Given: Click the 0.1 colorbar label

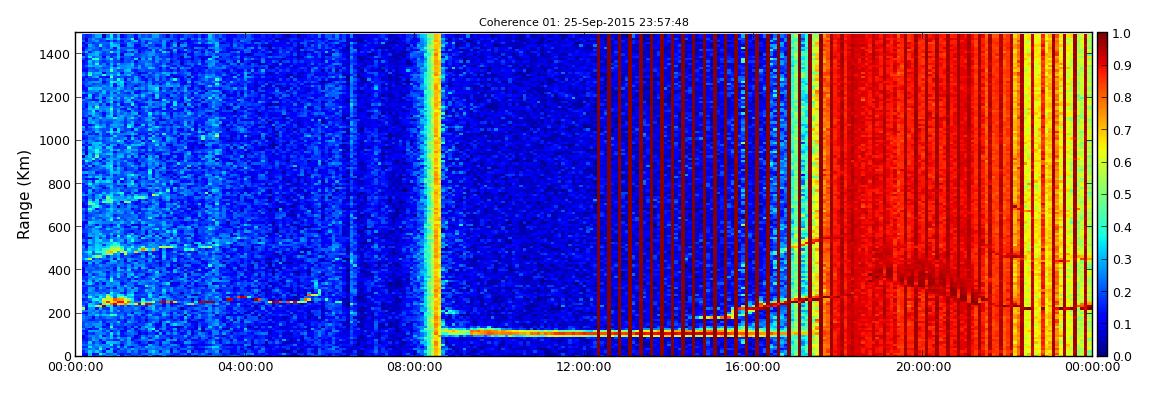Looking at the screenshot, I should click(1122, 324).
